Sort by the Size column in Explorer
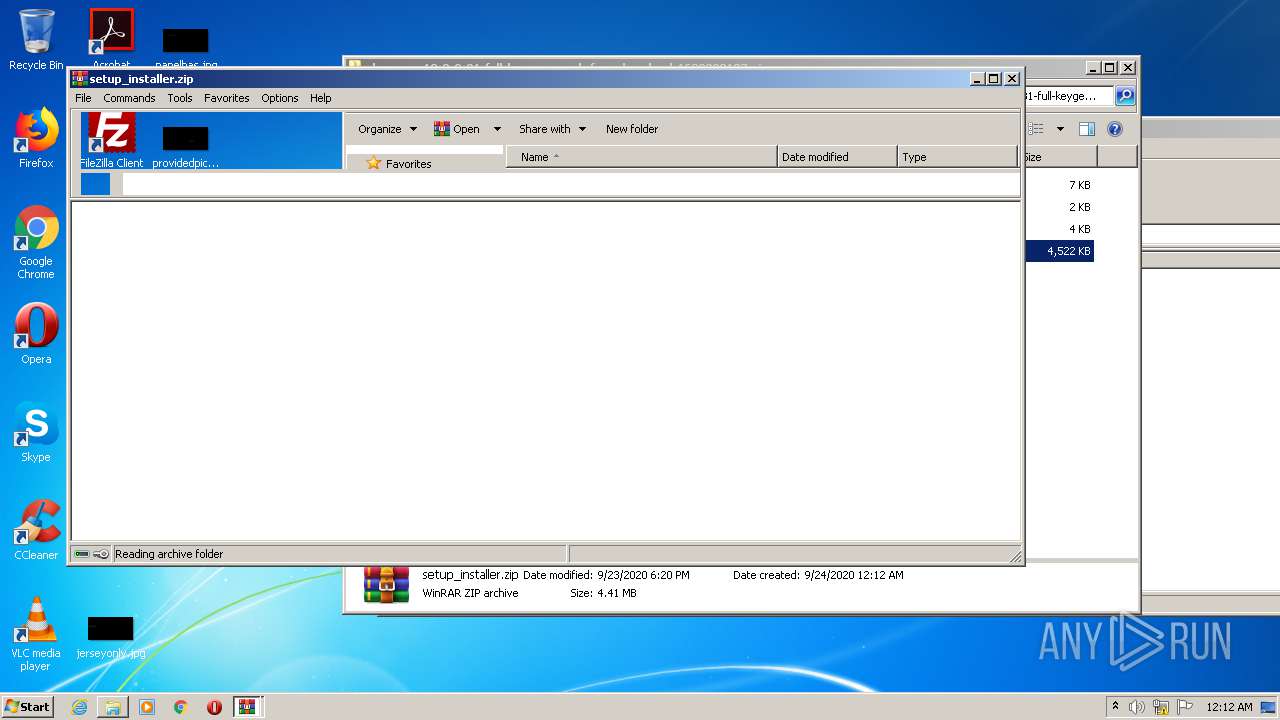Viewport: 1280px width, 720px height. (x=1060, y=157)
